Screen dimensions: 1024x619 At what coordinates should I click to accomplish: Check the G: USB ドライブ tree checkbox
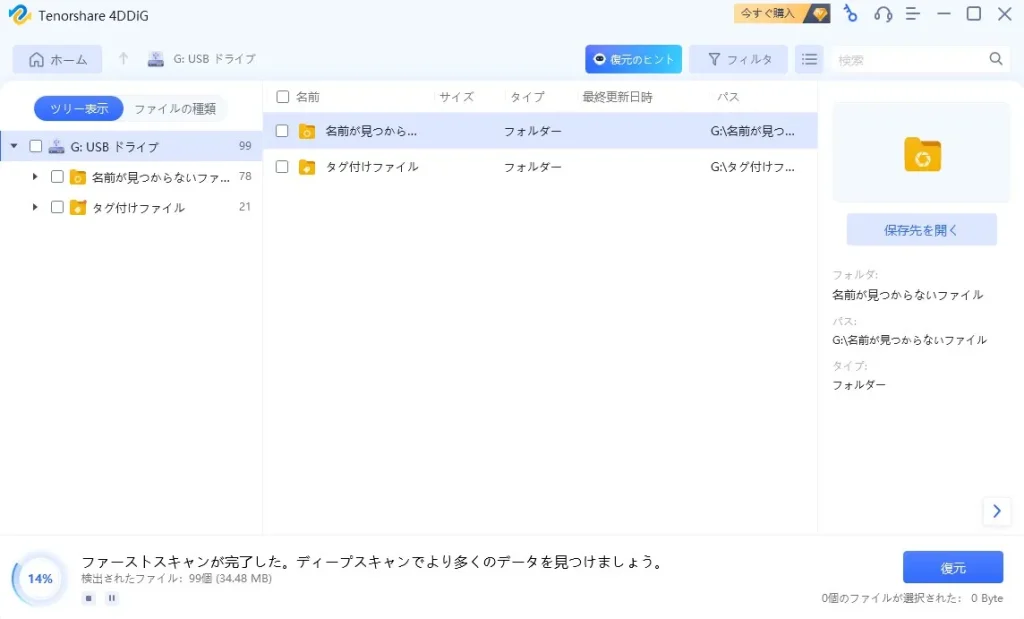click(x=36, y=146)
